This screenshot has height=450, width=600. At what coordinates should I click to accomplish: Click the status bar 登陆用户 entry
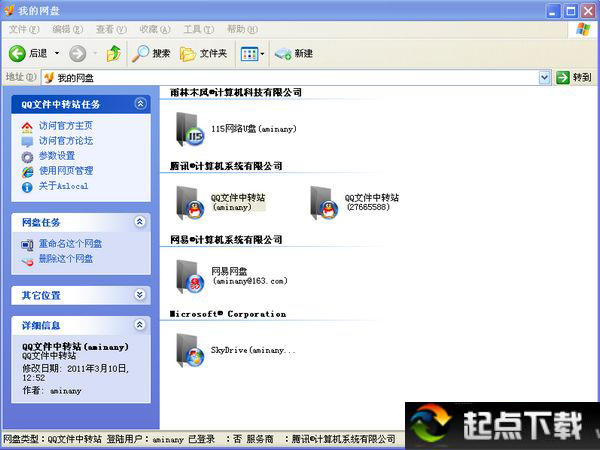(x=145, y=439)
